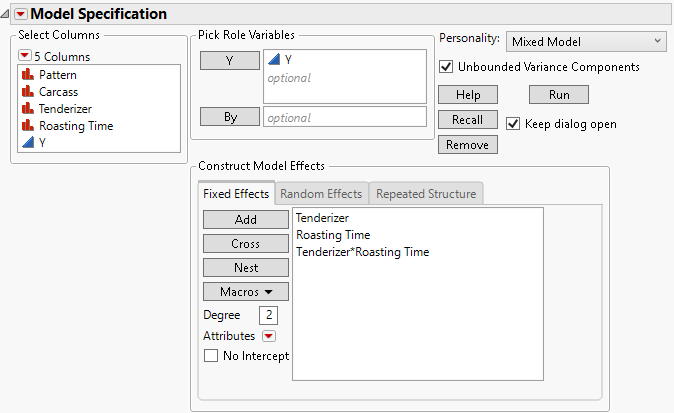Open the Personality dropdown
This screenshot has height=413, width=674.
pos(585,41)
